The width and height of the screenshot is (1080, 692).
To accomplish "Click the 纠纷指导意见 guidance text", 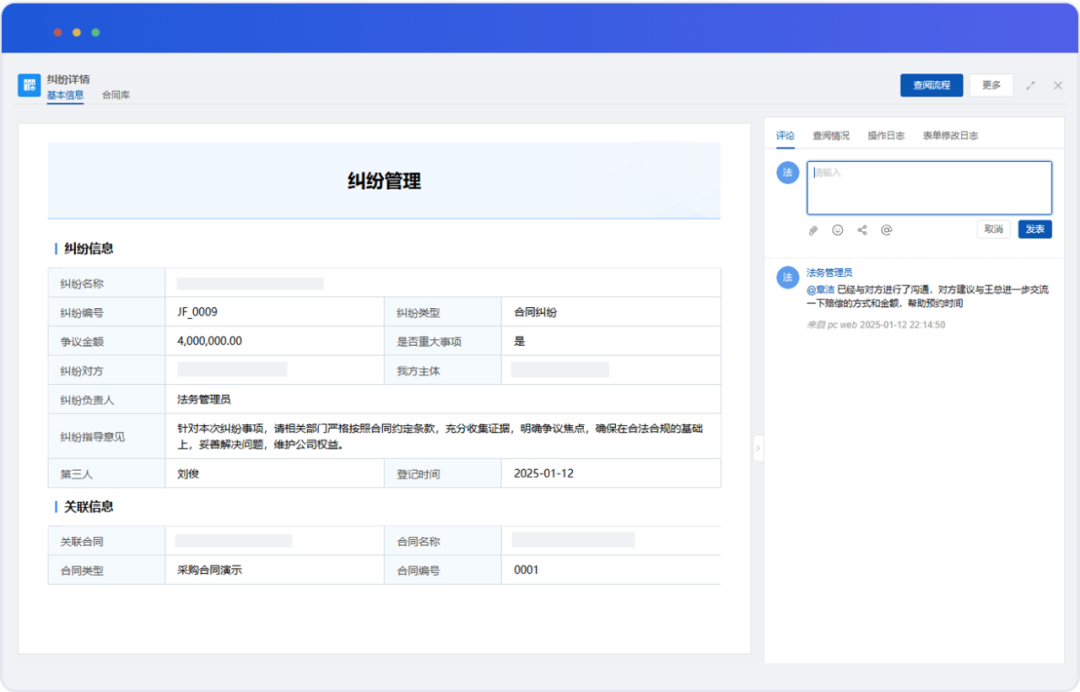I will pyautogui.click(x=440, y=437).
